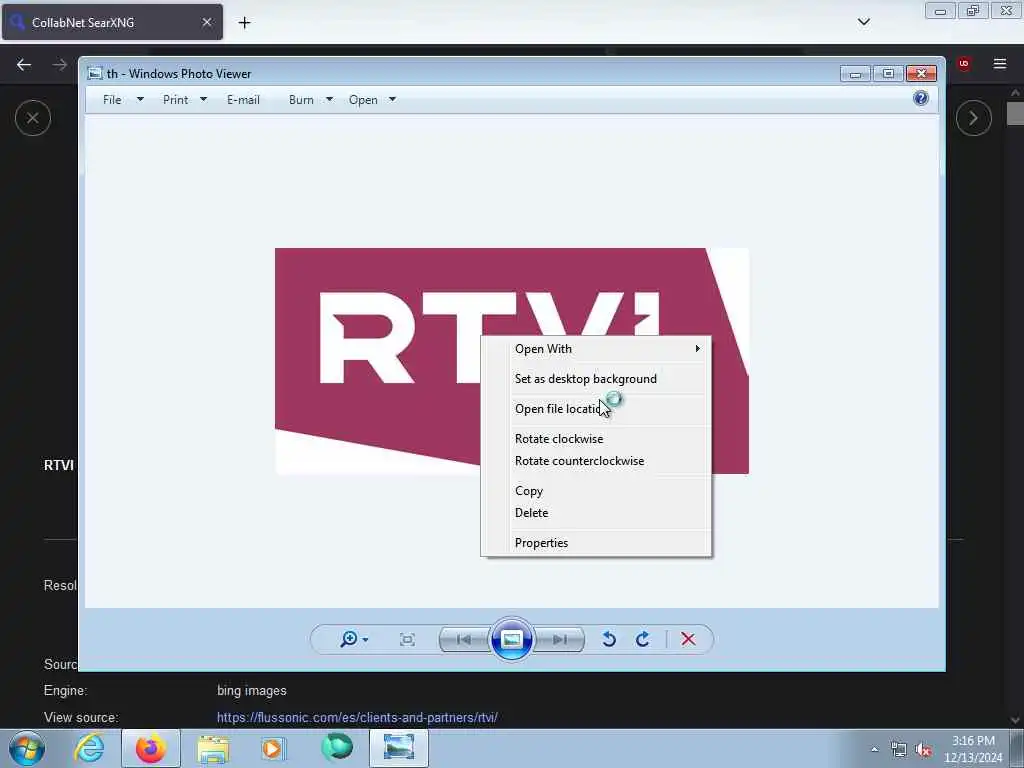The image size is (1024, 768).
Task: Close the CollabNet SearXNG browser tab
Action: (x=206, y=22)
